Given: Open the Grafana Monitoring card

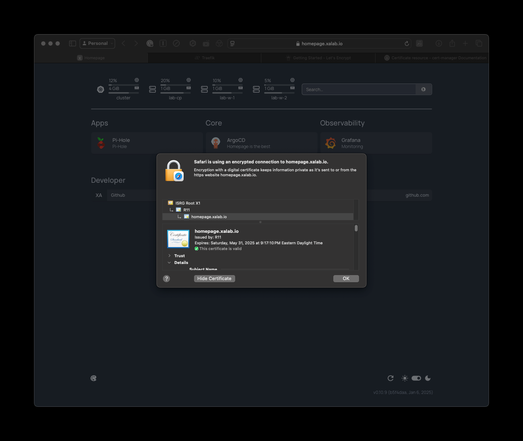Looking at the screenshot, I should coord(376,143).
